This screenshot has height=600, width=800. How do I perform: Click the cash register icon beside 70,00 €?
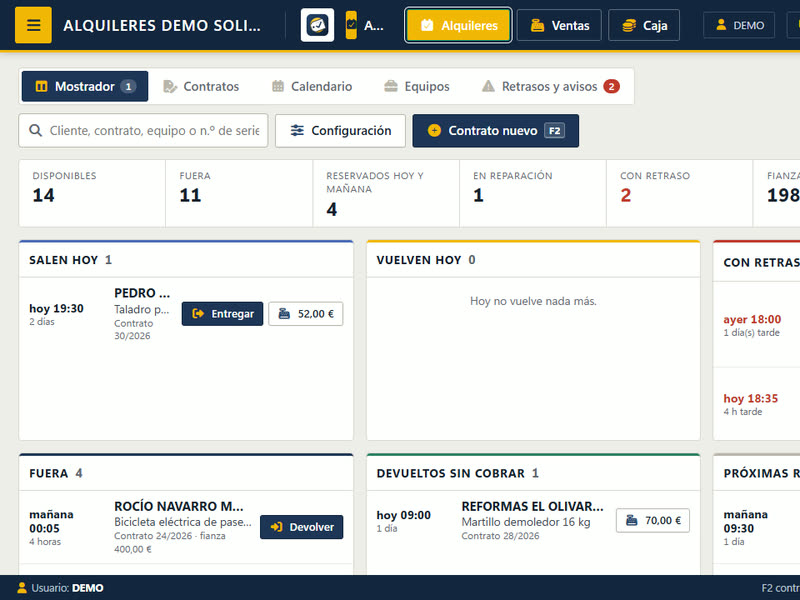coord(632,520)
